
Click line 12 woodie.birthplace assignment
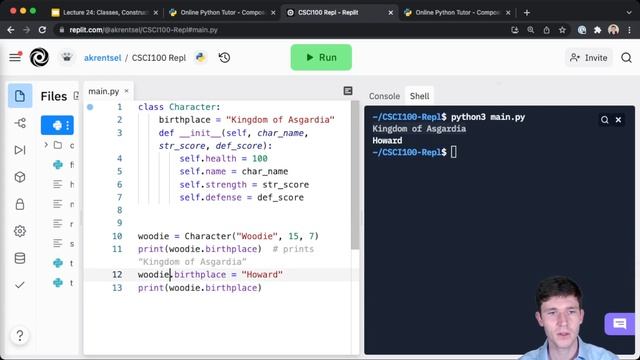(210, 275)
